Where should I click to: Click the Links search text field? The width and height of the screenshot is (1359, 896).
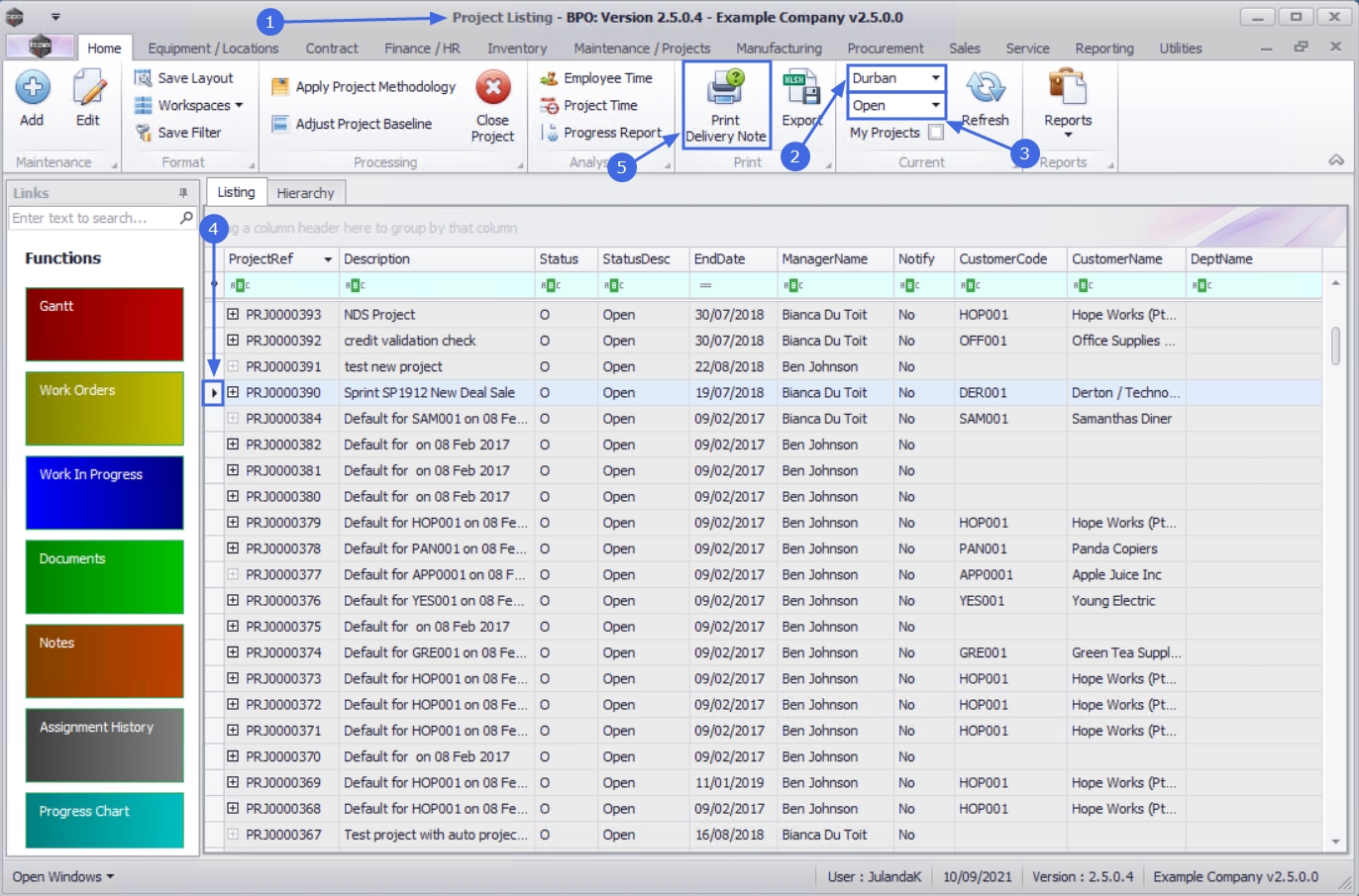coord(94,218)
